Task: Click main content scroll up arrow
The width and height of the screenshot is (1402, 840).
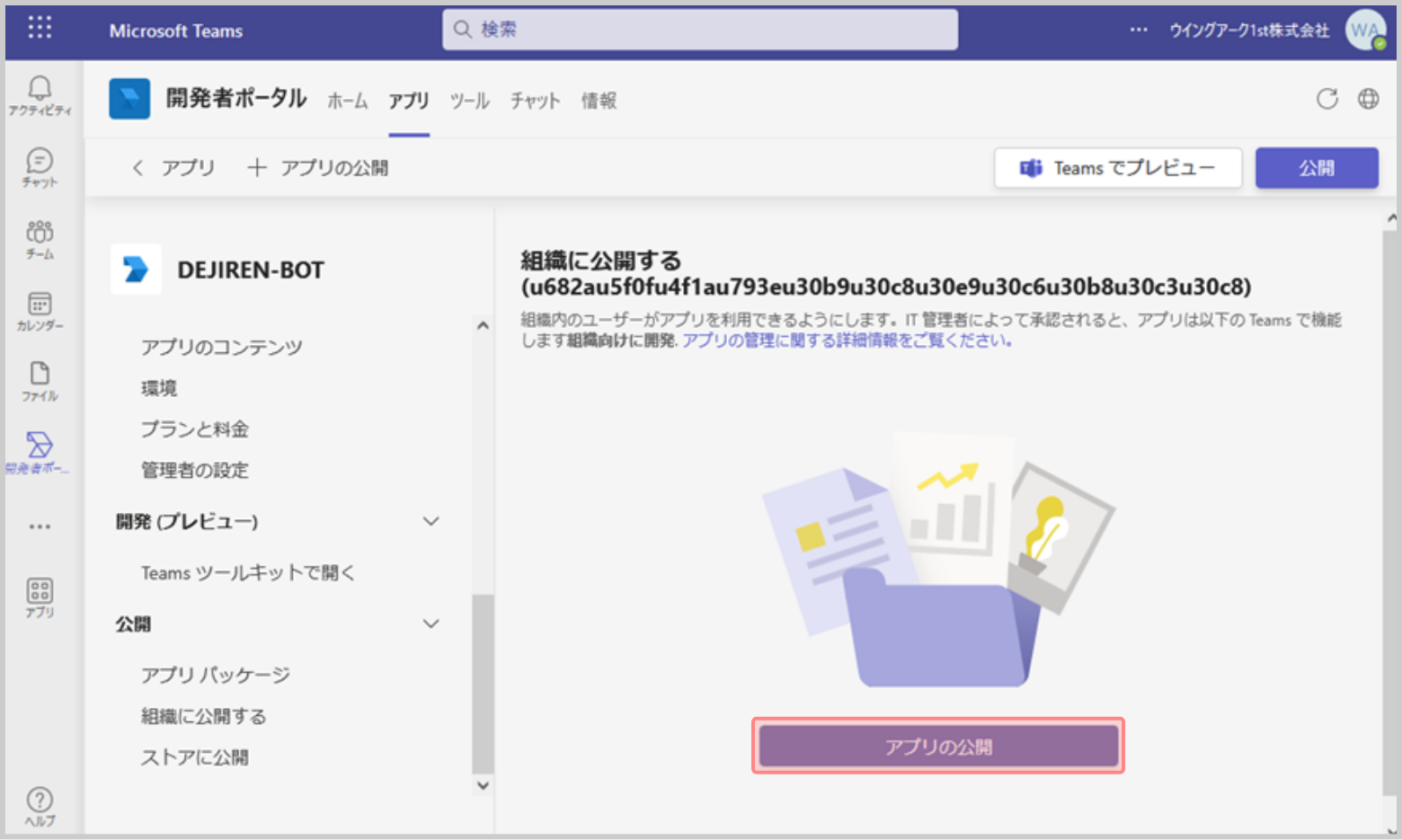Action: click(1392, 217)
